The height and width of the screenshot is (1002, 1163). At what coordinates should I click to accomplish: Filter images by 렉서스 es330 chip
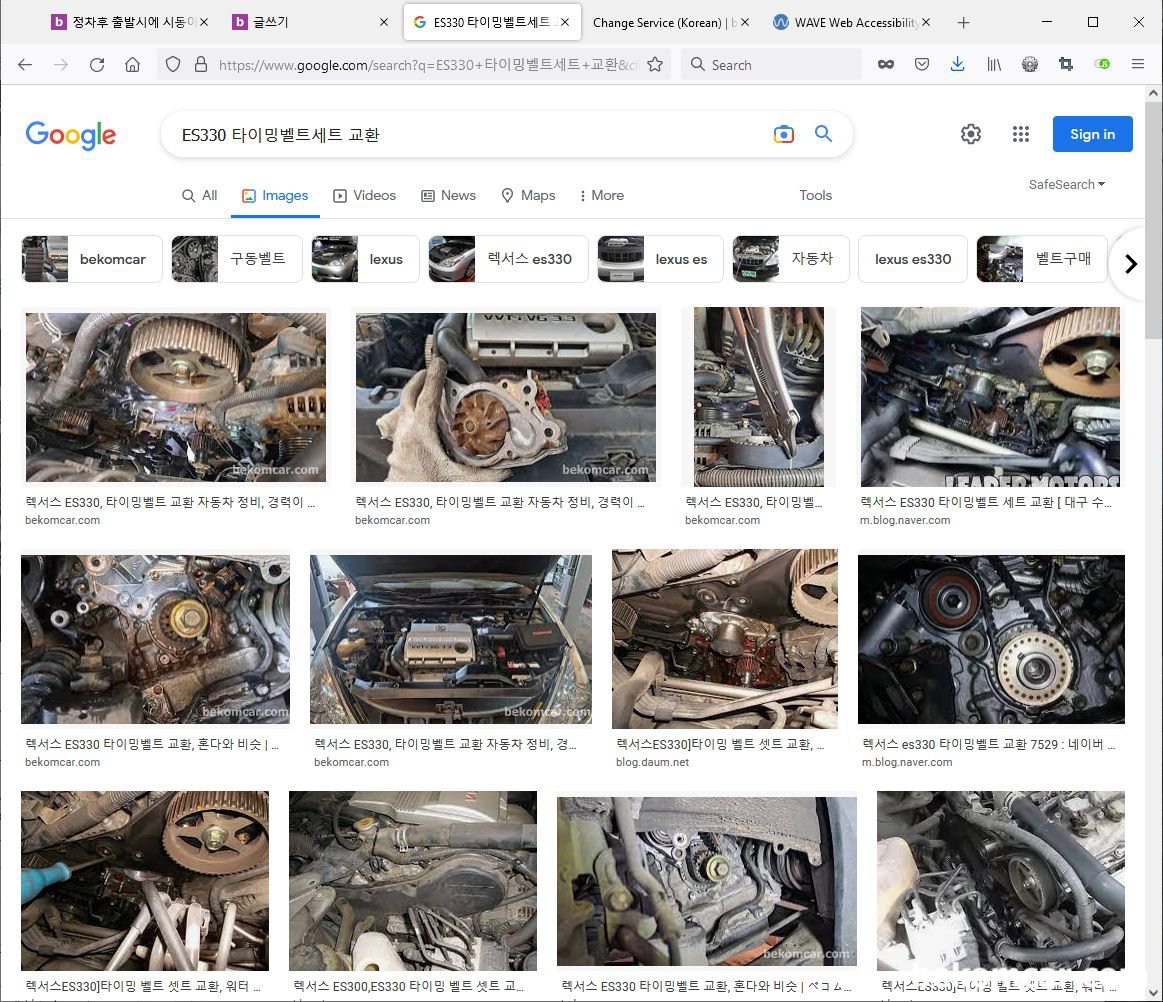[508, 259]
